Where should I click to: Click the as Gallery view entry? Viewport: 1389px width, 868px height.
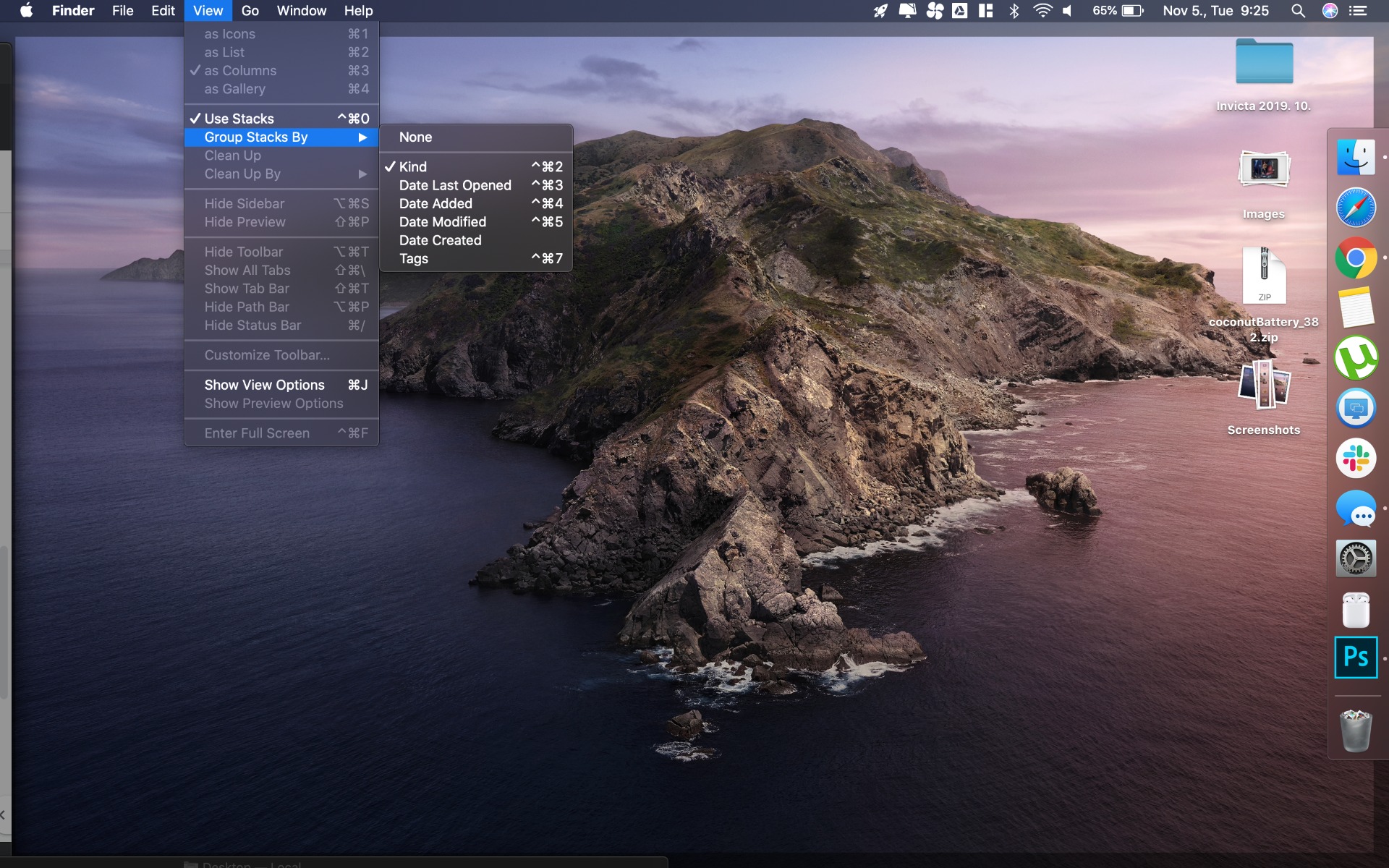point(281,89)
